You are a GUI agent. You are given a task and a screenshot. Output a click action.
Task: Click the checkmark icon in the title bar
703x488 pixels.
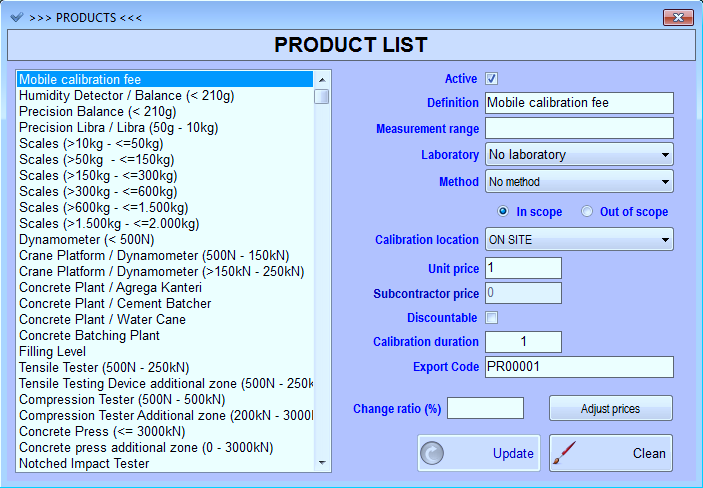pos(17,17)
